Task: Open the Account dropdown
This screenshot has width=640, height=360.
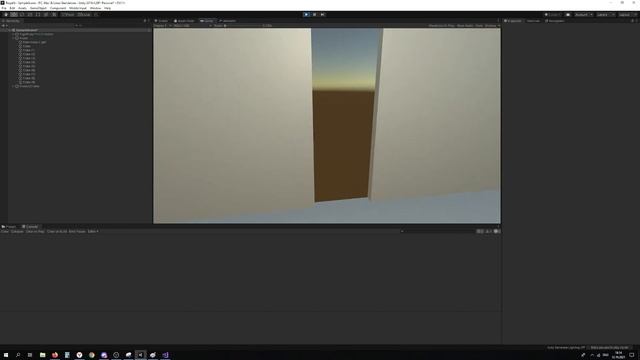Action: [x=584, y=15]
